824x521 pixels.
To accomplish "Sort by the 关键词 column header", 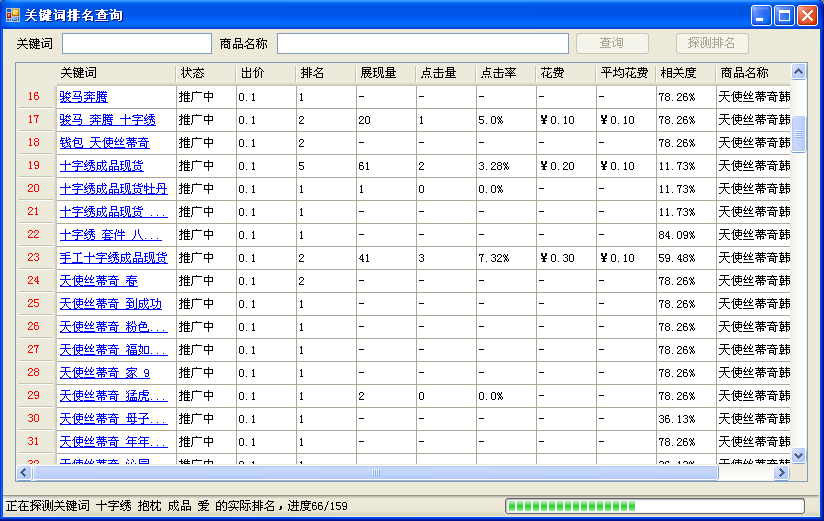I will click(116, 73).
